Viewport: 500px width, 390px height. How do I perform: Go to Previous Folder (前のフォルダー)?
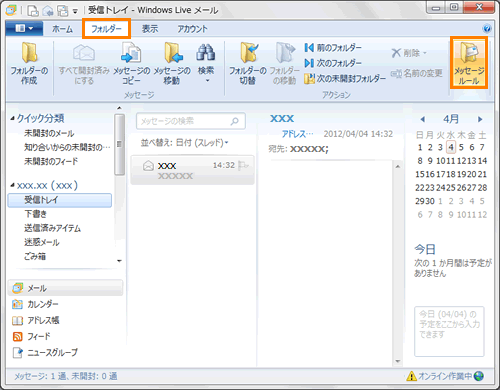333,48
